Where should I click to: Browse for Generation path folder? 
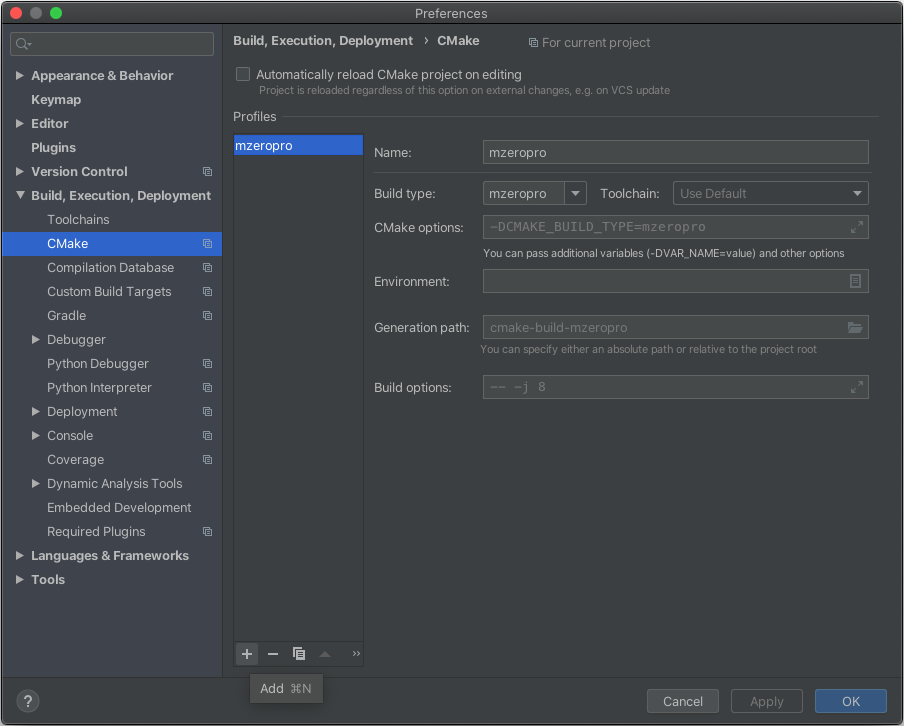click(855, 328)
